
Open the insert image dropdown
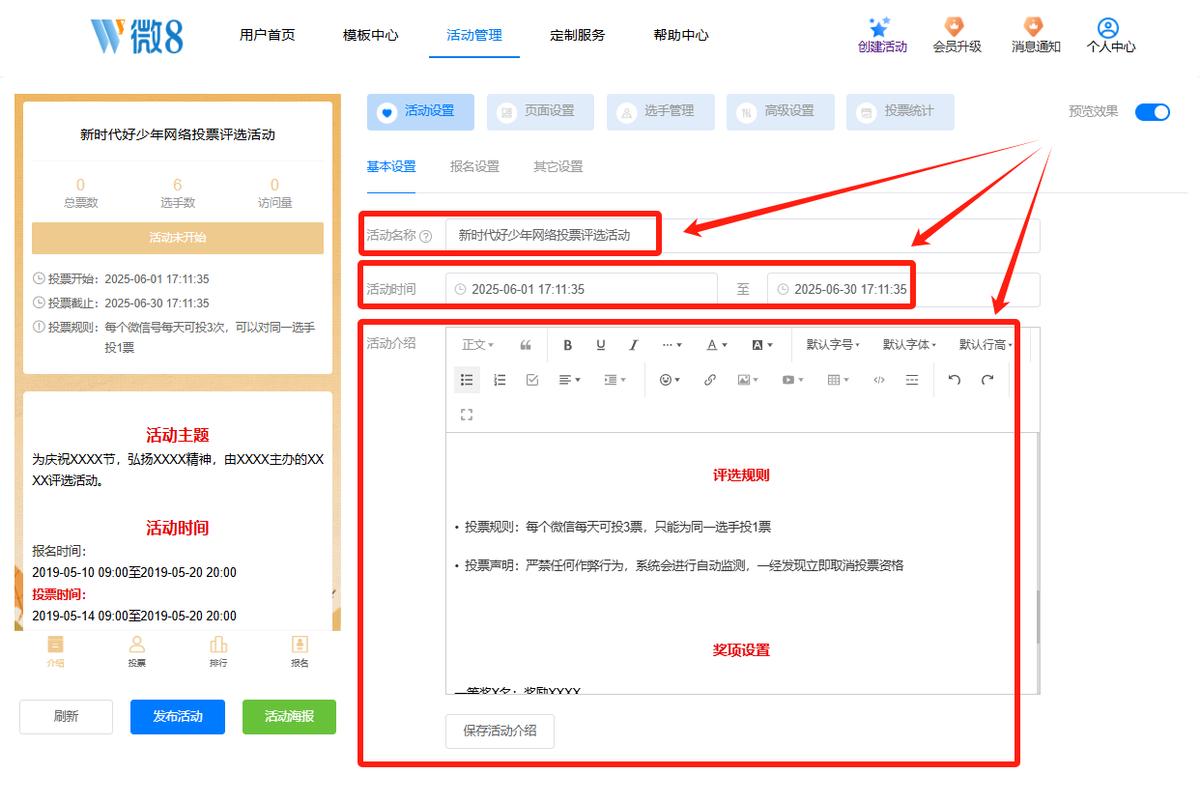748,380
